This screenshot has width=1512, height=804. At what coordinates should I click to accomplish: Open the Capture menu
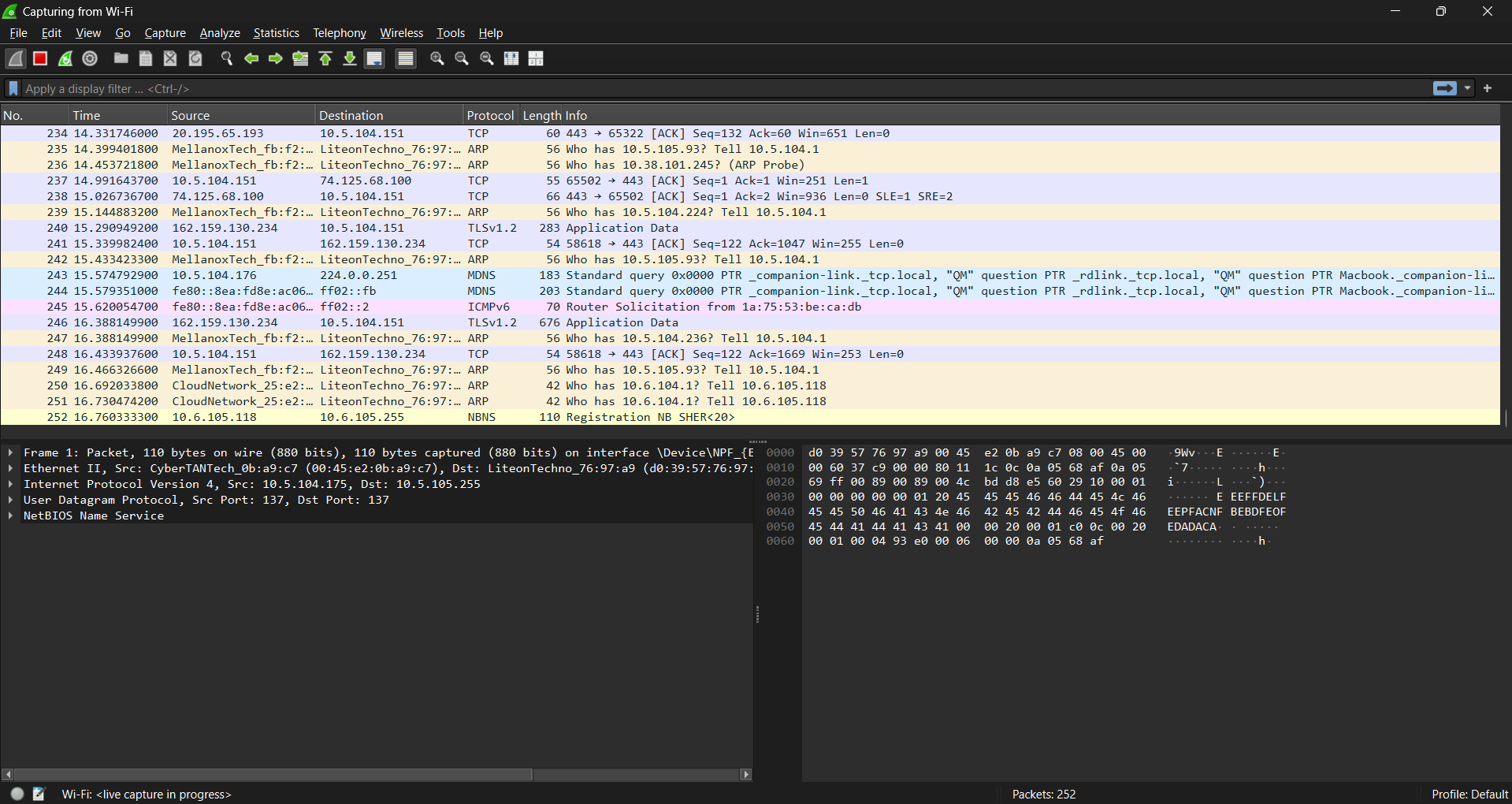pyautogui.click(x=165, y=33)
